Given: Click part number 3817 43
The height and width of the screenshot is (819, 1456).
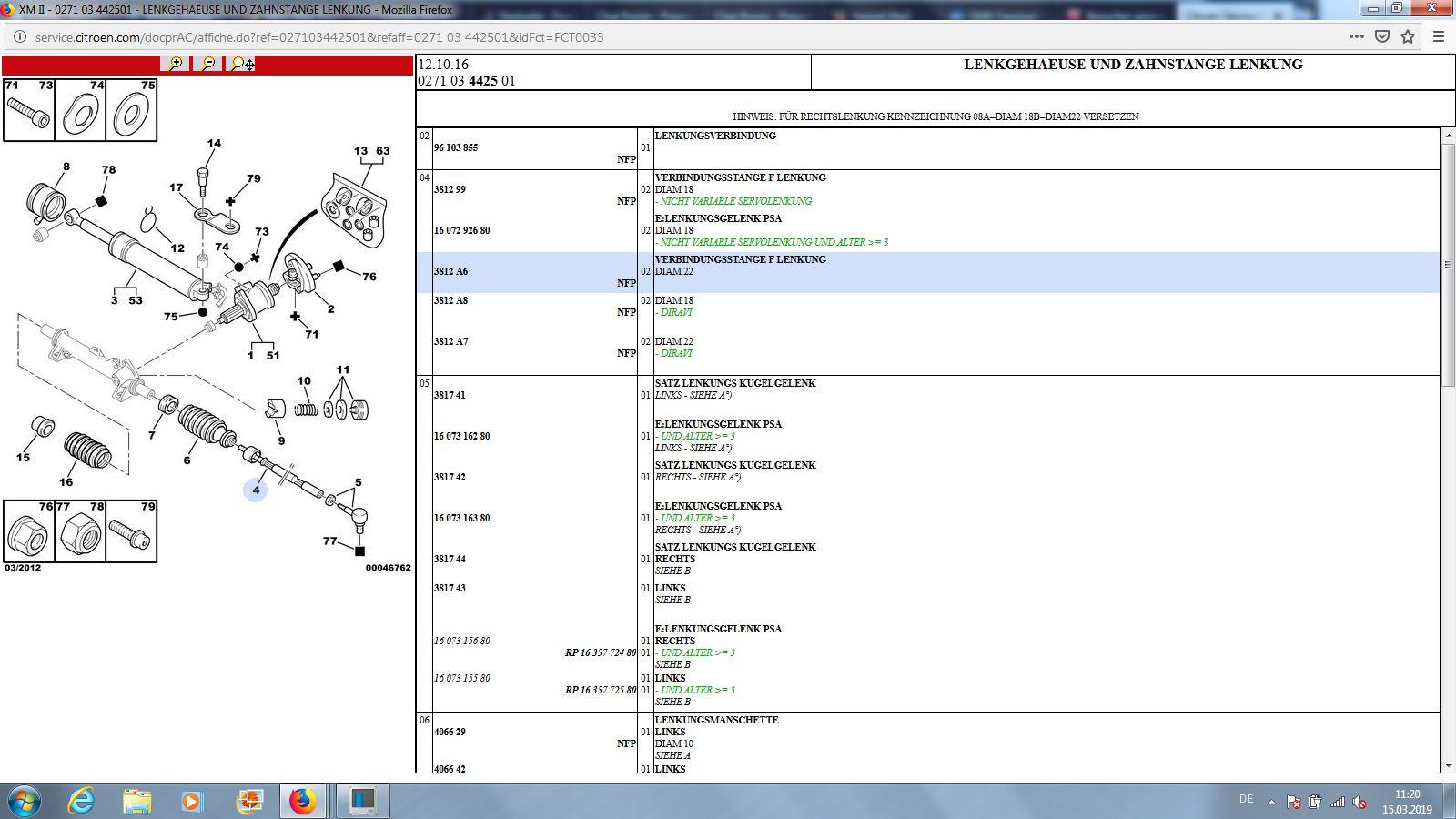Looking at the screenshot, I should tap(450, 588).
